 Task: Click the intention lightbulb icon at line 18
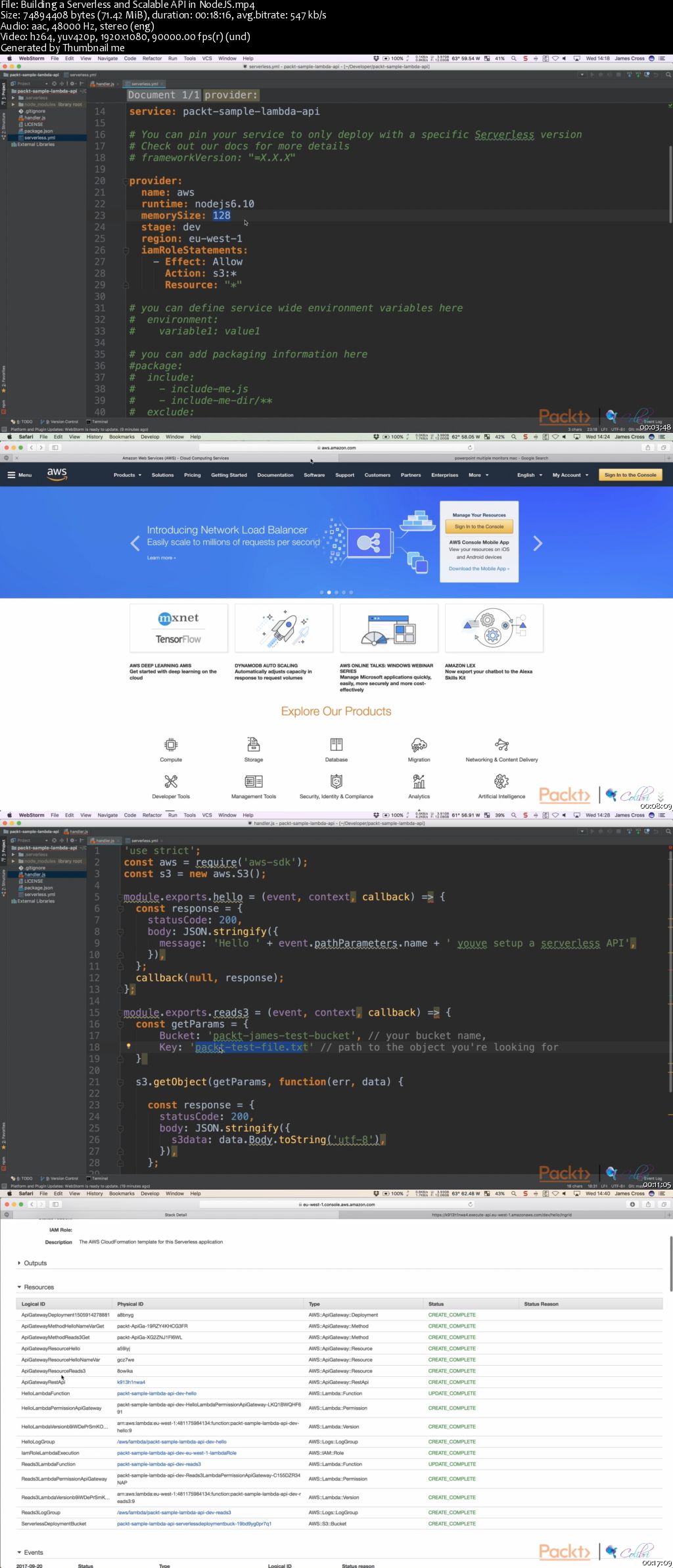(x=128, y=1046)
